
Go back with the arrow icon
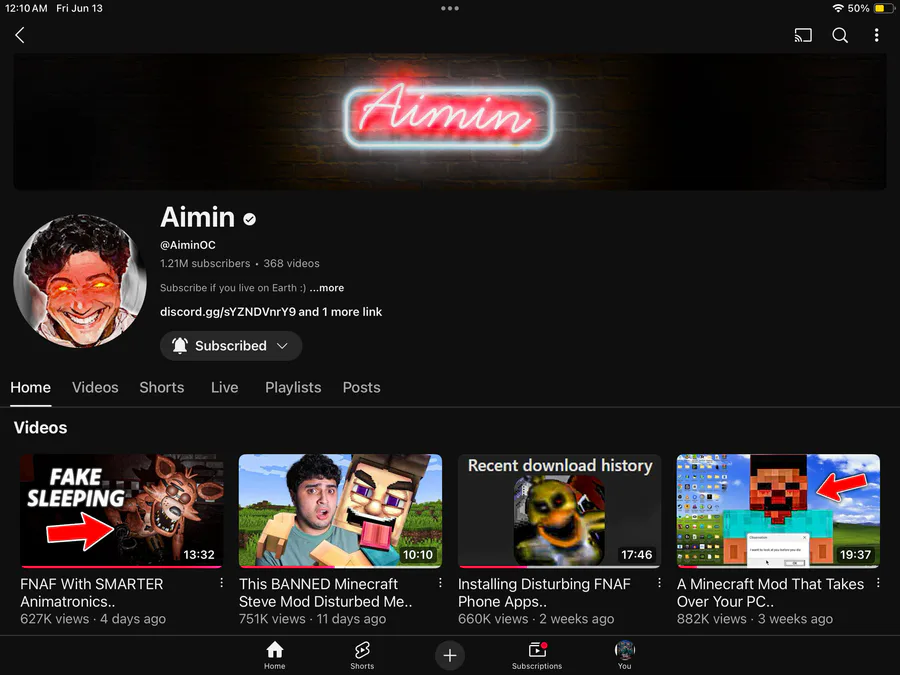[x=20, y=35]
